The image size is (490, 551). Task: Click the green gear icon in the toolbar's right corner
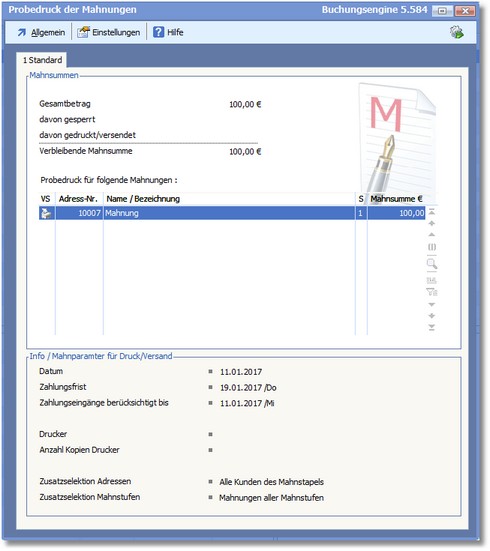tap(457, 32)
